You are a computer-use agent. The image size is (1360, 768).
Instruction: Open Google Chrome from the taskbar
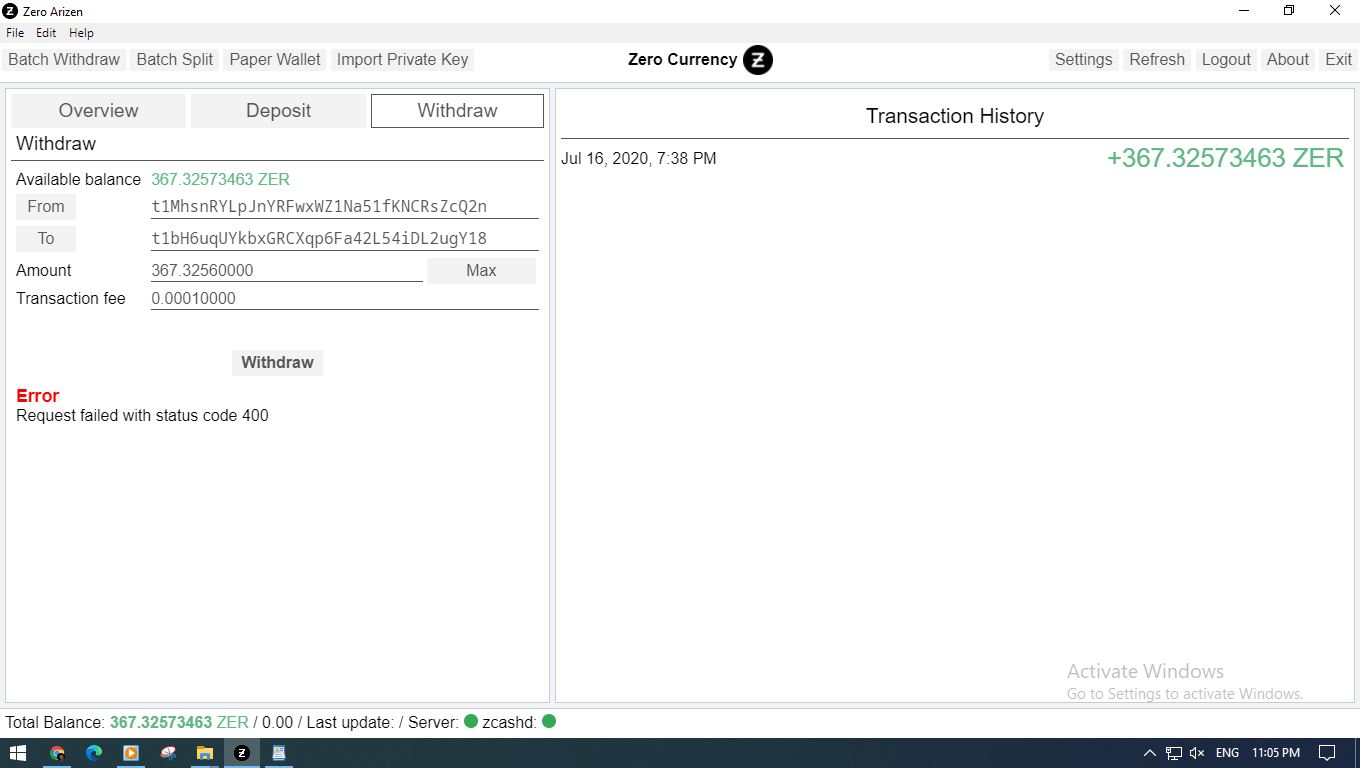click(57, 753)
